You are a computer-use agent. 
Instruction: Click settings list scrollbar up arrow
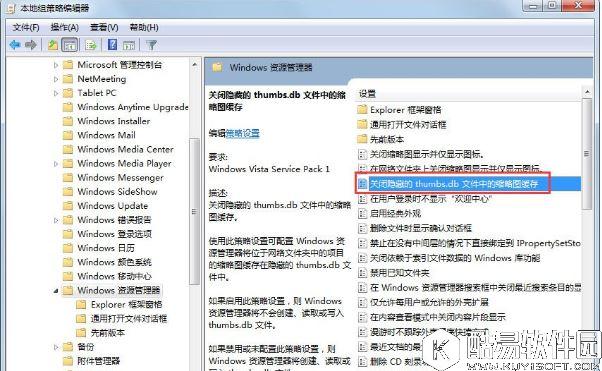click(x=587, y=92)
